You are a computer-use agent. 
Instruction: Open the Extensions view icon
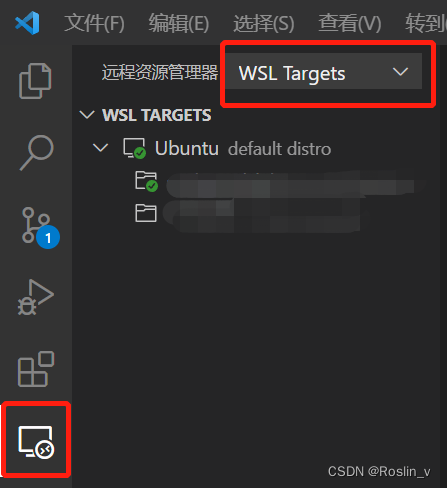tap(36, 369)
